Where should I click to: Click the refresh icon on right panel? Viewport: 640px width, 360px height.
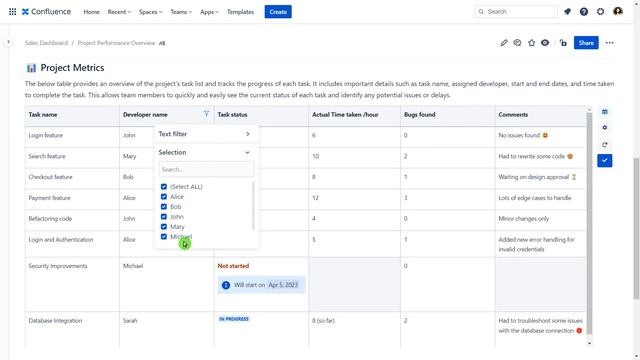pyautogui.click(x=605, y=144)
